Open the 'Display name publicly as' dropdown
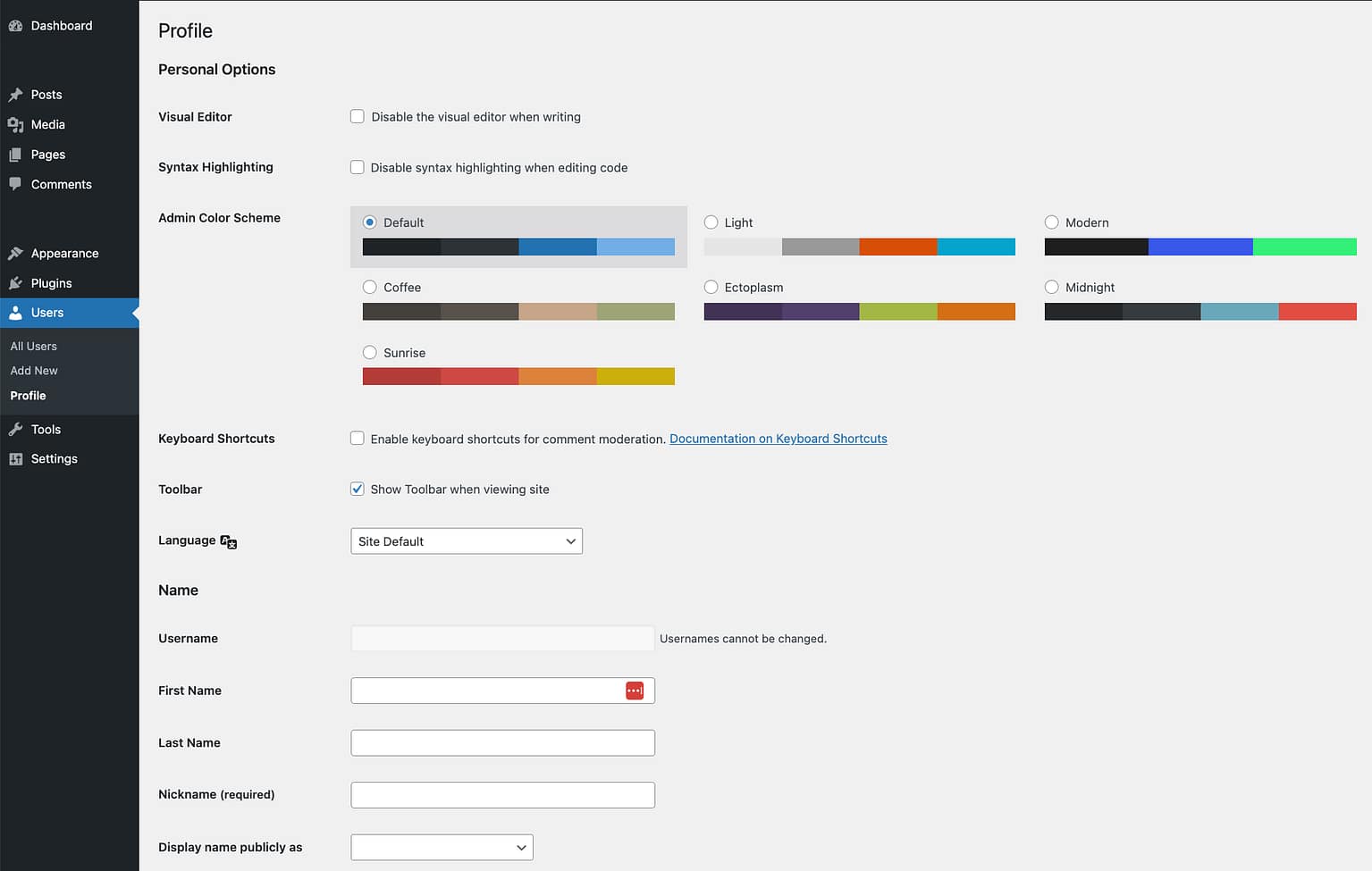This screenshot has height=871, width=1372. [441, 847]
